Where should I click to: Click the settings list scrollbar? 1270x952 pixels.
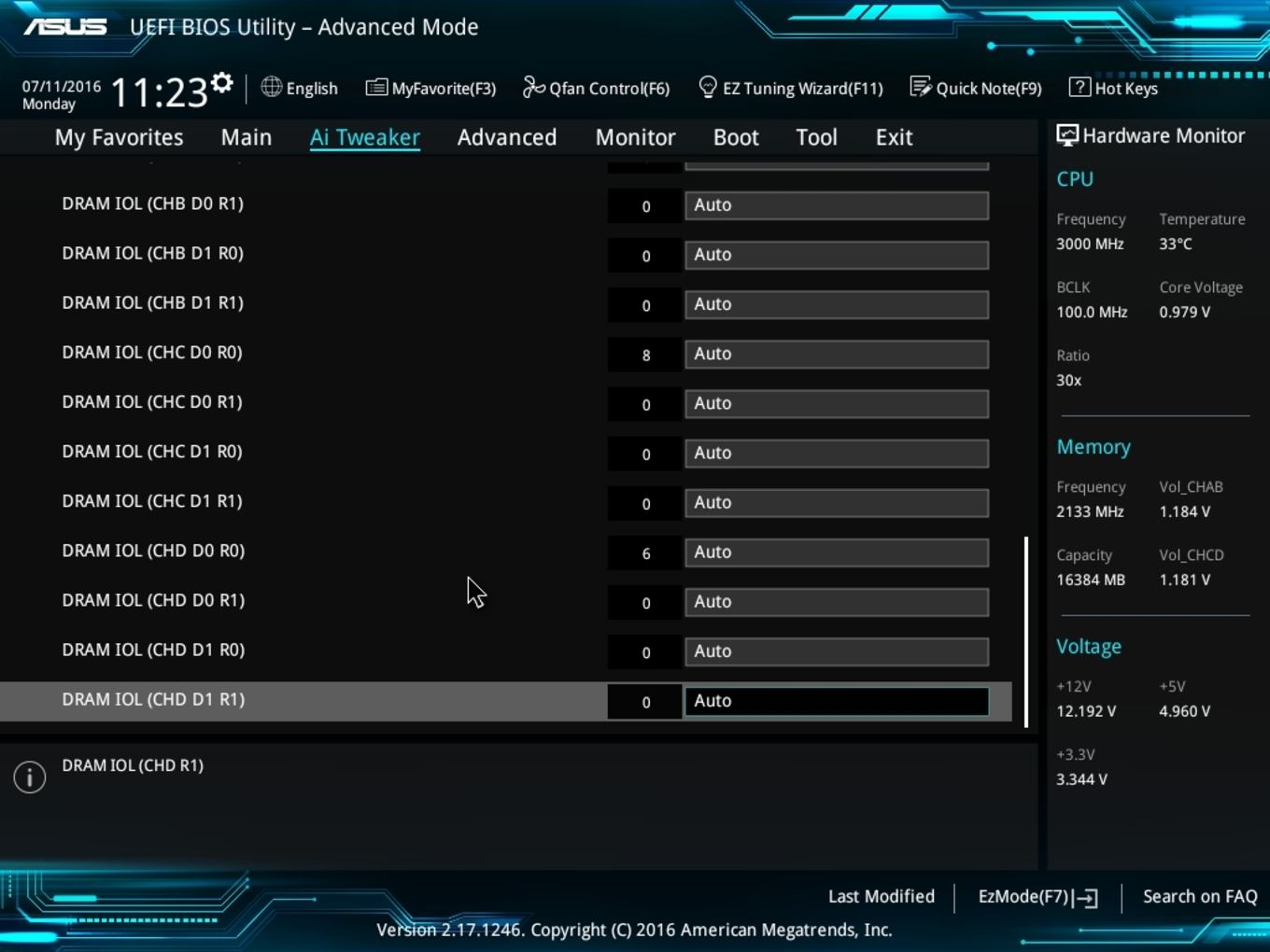1026,631
